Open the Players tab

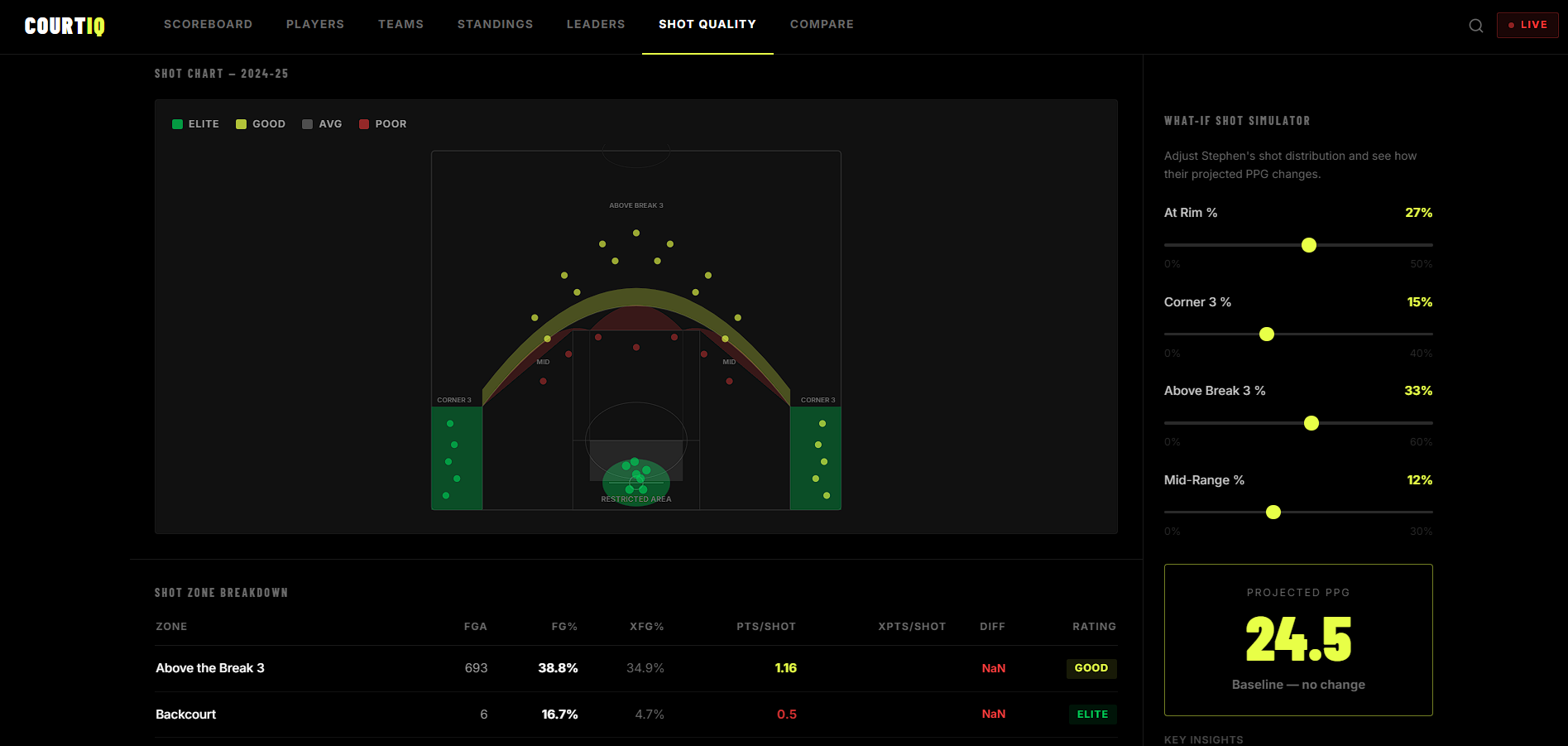pos(315,24)
